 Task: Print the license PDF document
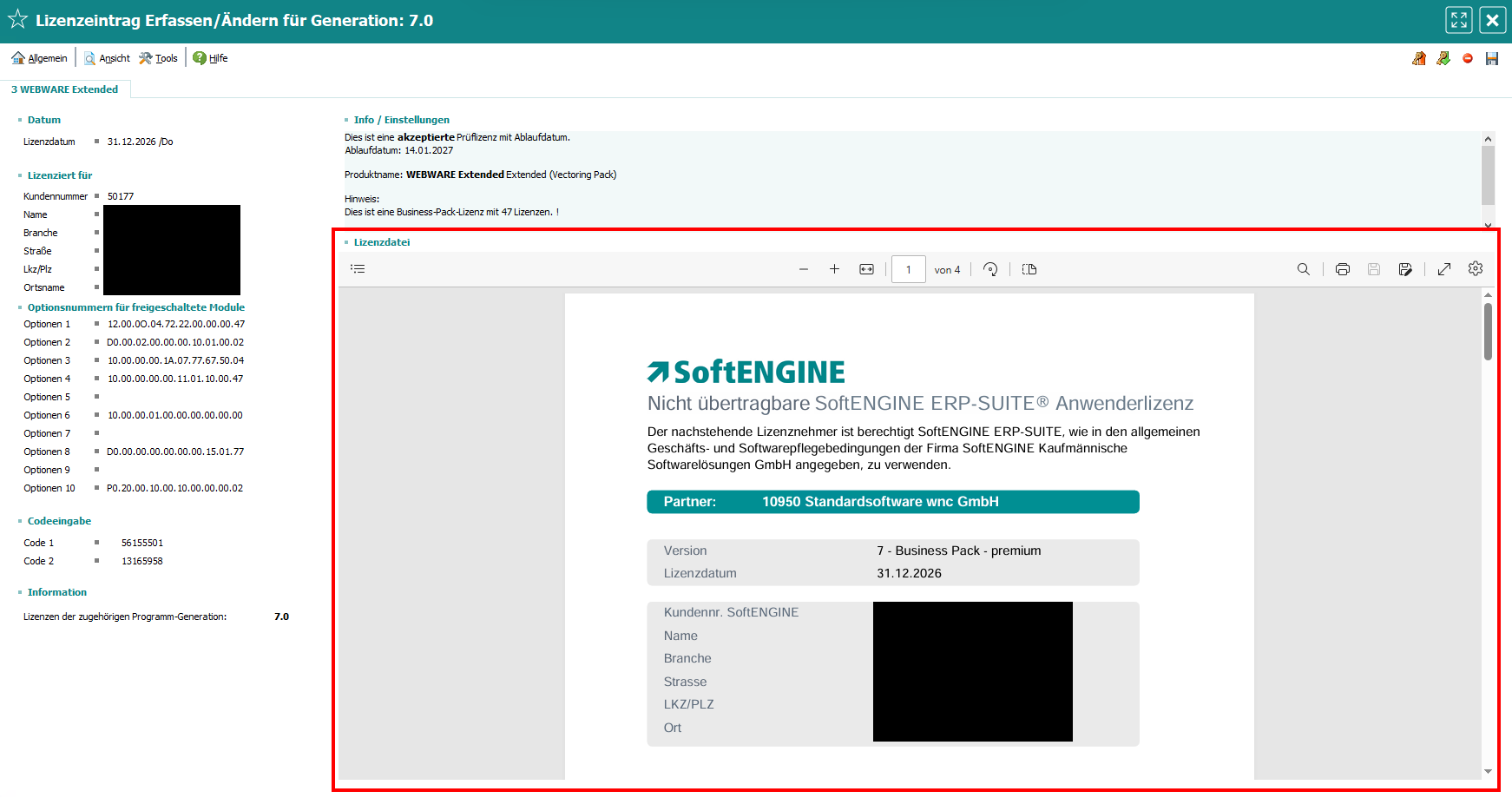click(x=1343, y=269)
